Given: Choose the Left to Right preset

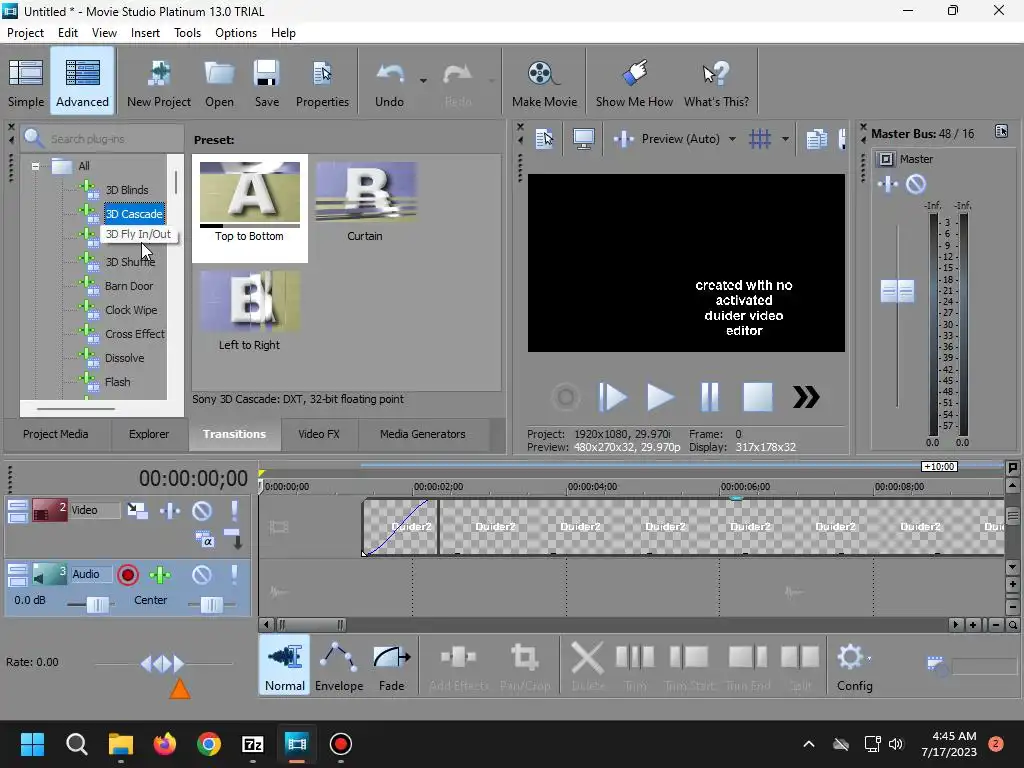Looking at the screenshot, I should pos(249,311).
